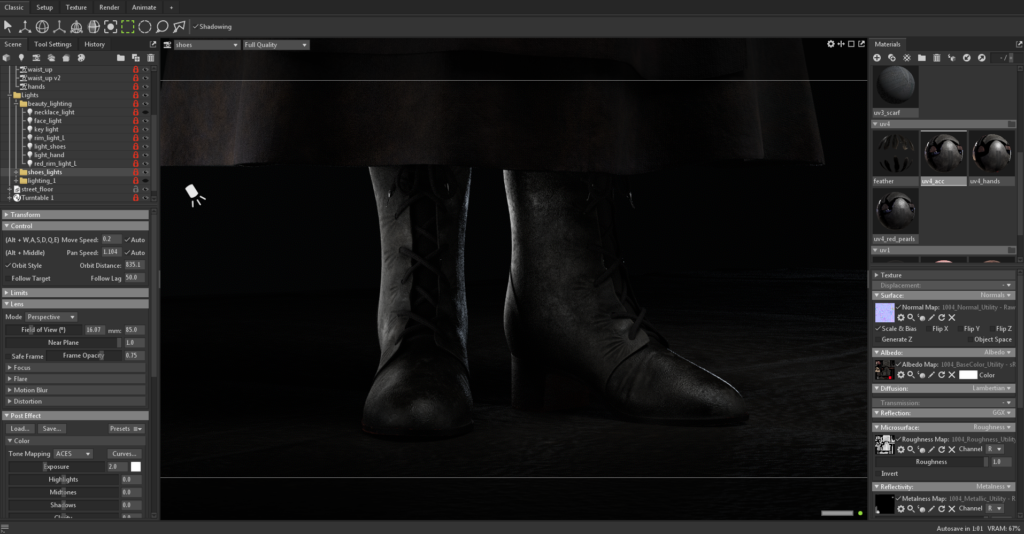This screenshot has height=534, width=1024.
Task: Search for the Albedo Map file
Action: point(910,375)
